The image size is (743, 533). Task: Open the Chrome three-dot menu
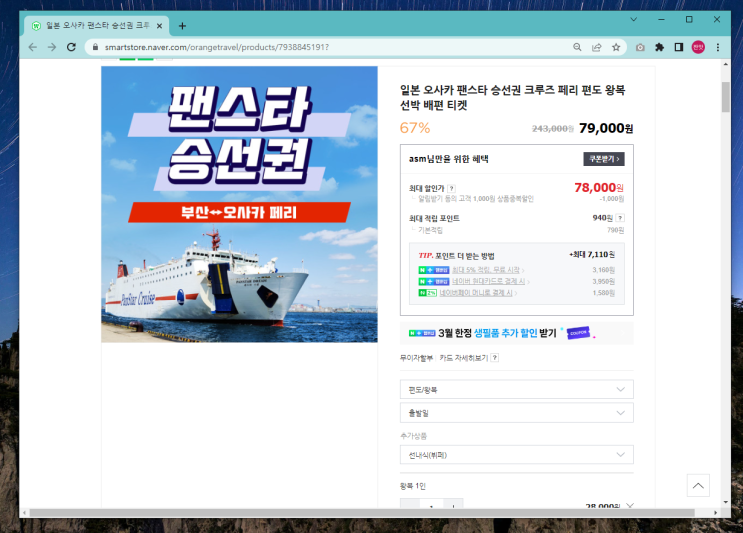click(718, 47)
